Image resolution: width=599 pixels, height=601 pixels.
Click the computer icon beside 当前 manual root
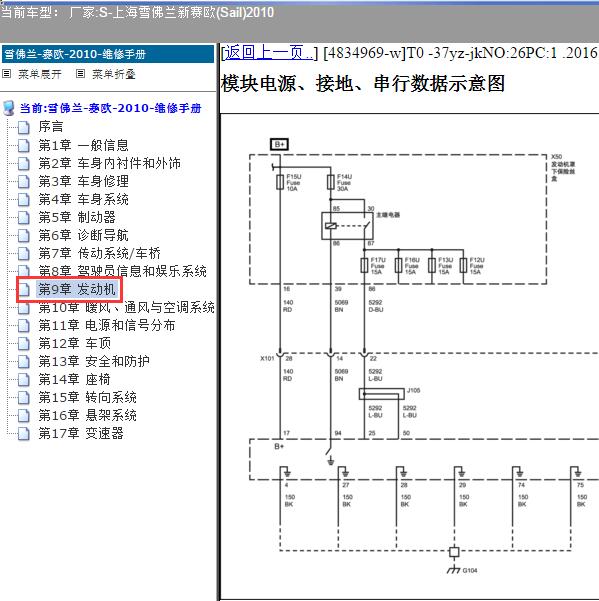pos(8,108)
